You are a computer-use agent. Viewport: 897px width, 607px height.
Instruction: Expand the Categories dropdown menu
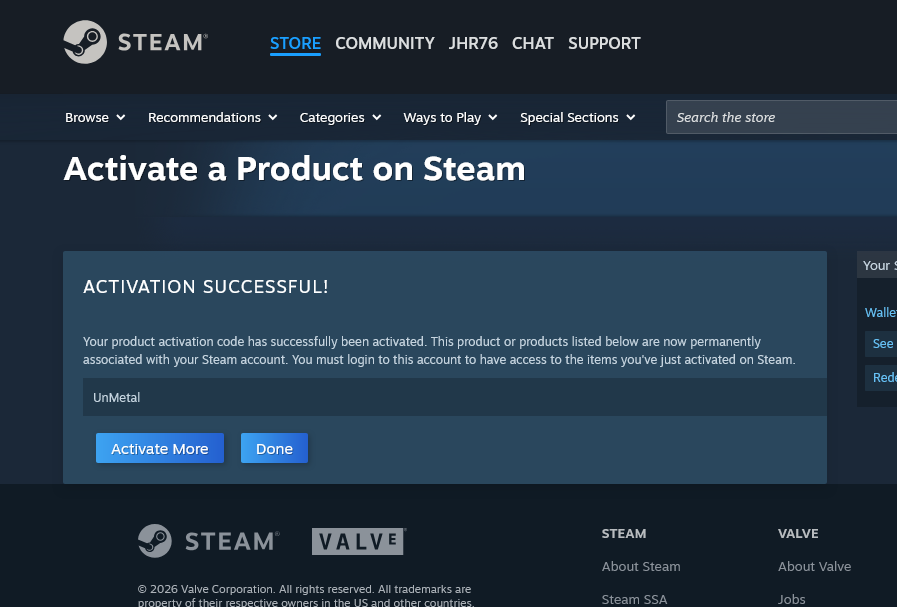click(340, 117)
